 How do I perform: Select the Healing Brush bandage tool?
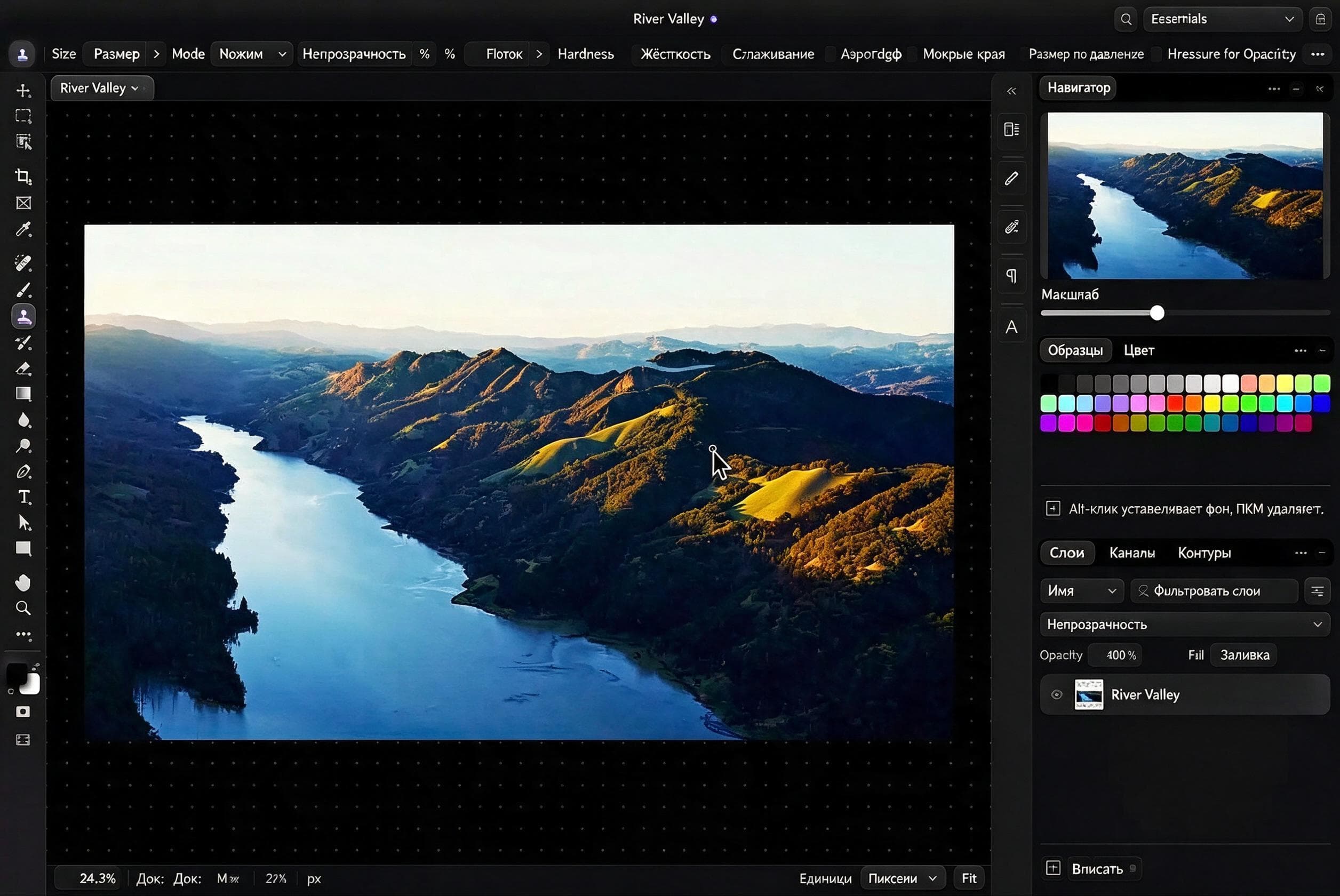click(x=23, y=263)
